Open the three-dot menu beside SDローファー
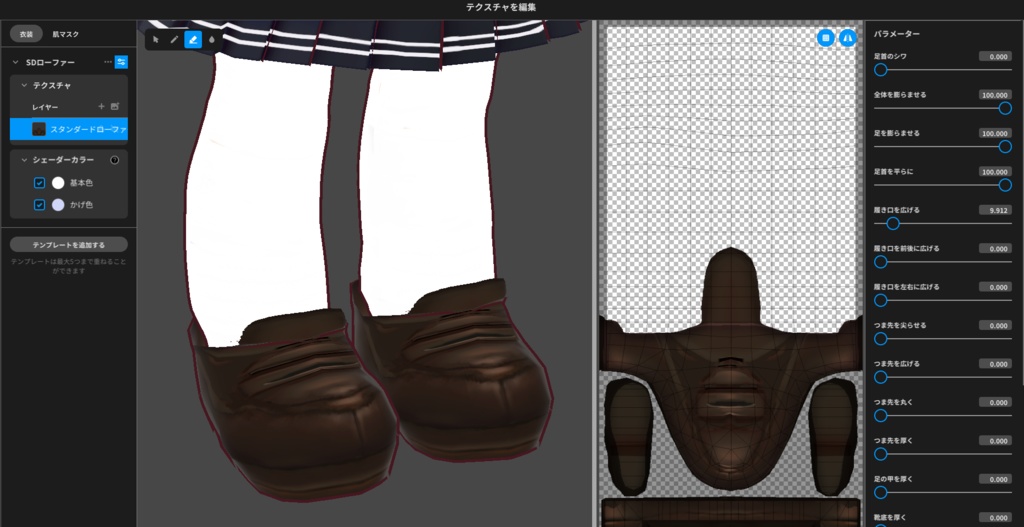The height and width of the screenshot is (527, 1024). pyautogui.click(x=108, y=62)
